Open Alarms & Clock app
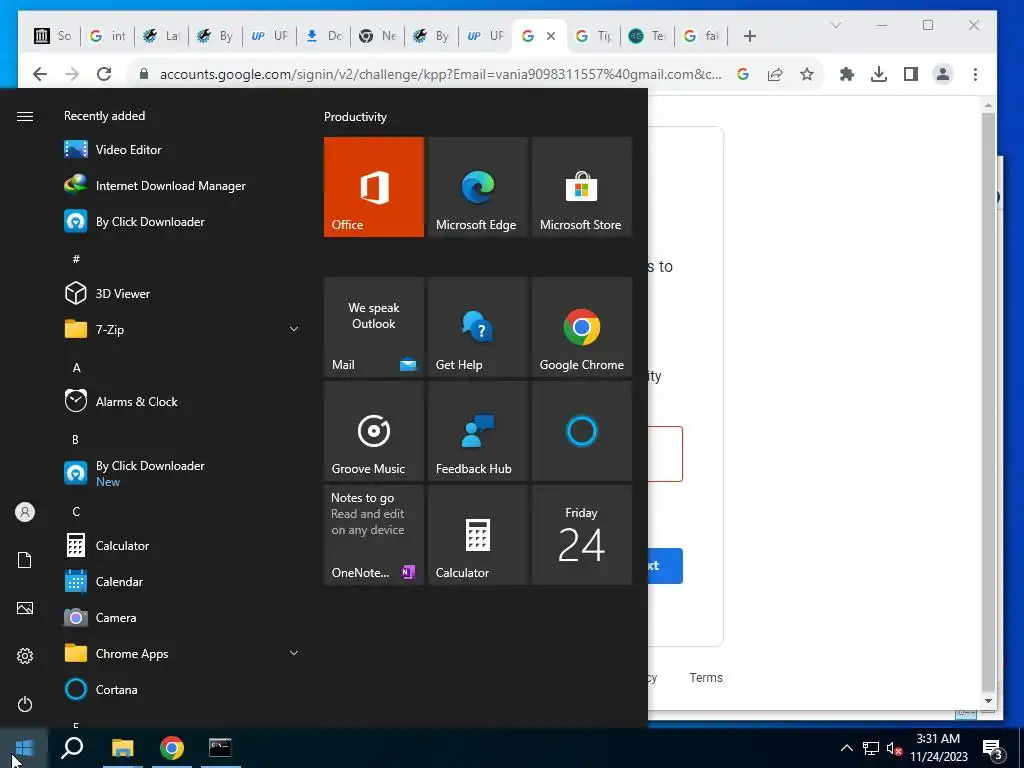 click(183, 402)
